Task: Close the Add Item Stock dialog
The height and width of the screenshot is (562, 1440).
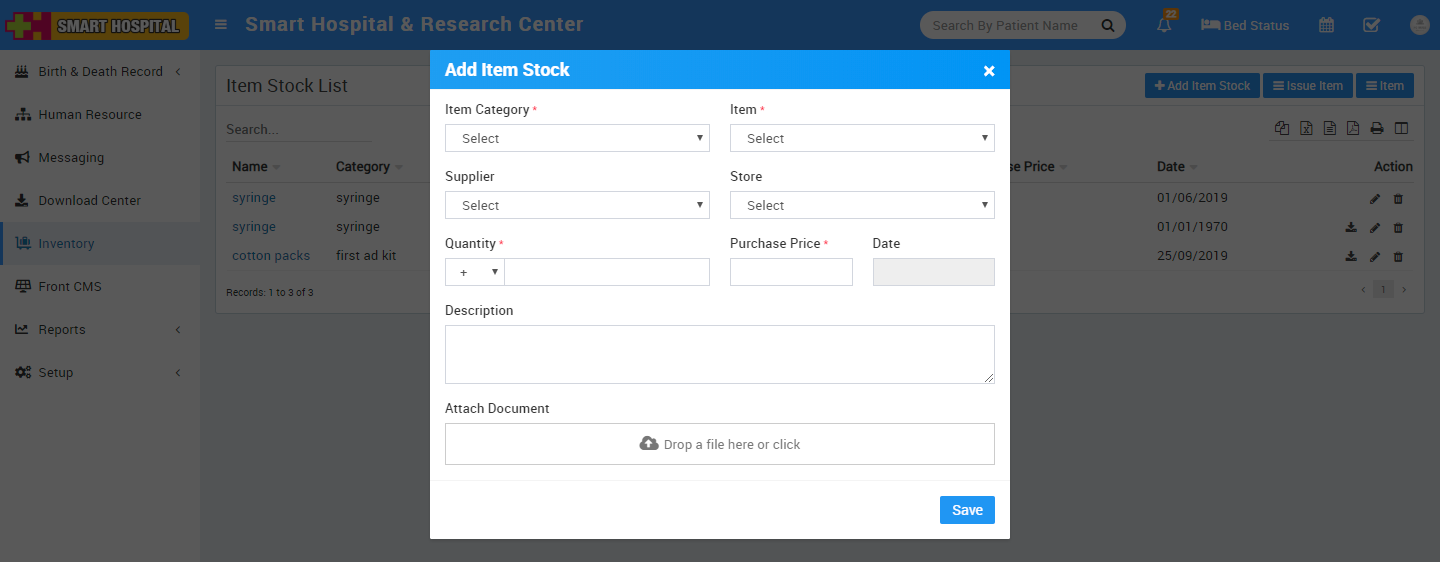Action: click(988, 71)
